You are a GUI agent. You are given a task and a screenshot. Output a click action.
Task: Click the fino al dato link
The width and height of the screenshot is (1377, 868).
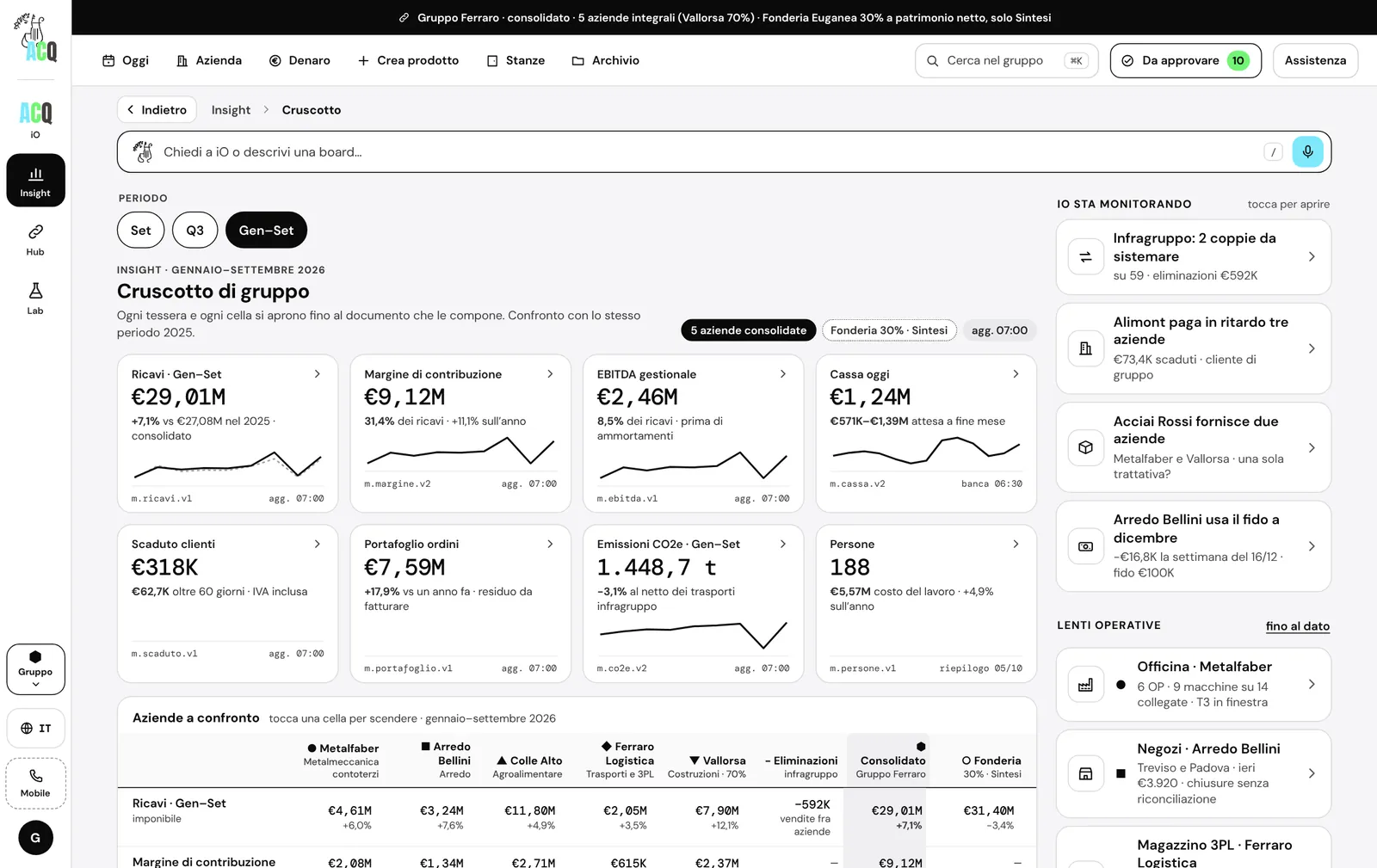(1298, 626)
